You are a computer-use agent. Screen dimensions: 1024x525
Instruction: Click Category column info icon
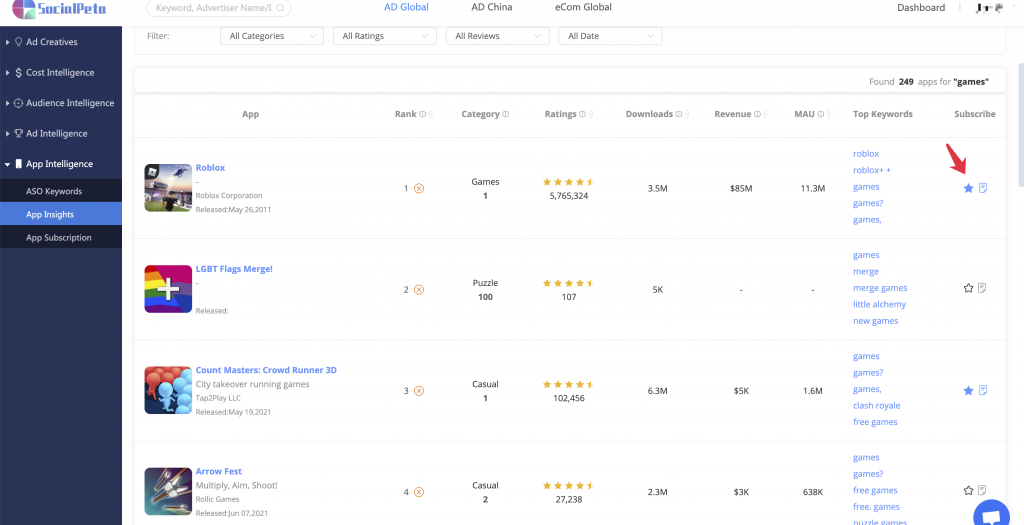point(505,114)
